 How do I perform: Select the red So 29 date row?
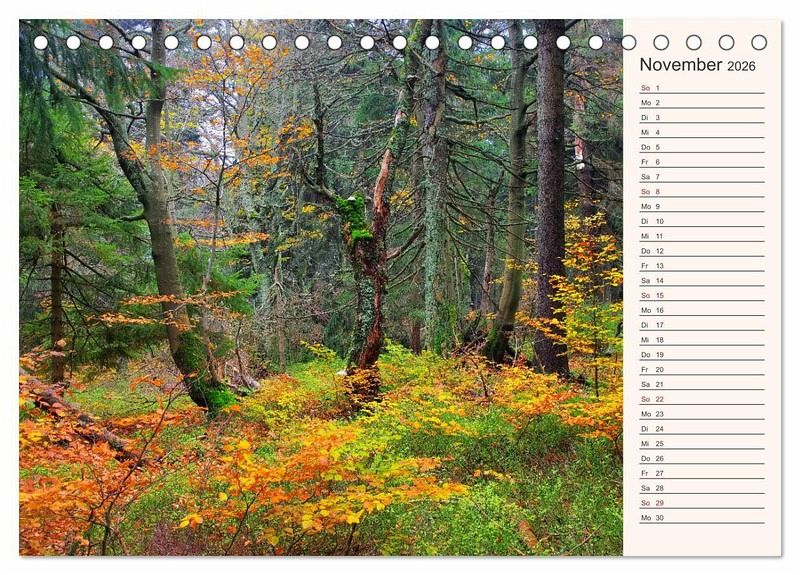(x=700, y=503)
